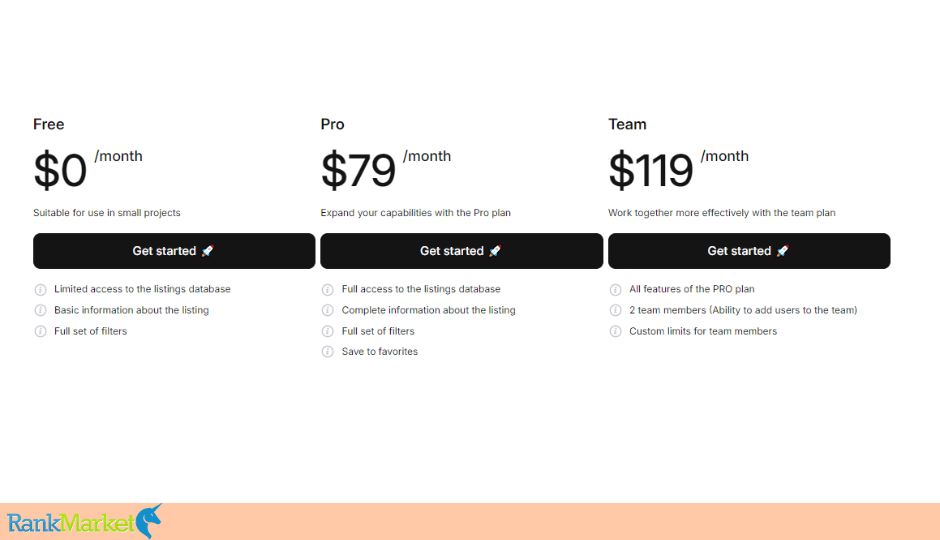This screenshot has height=540, width=940.
Task: Click info icon next to Complete information
Action: (x=327, y=310)
